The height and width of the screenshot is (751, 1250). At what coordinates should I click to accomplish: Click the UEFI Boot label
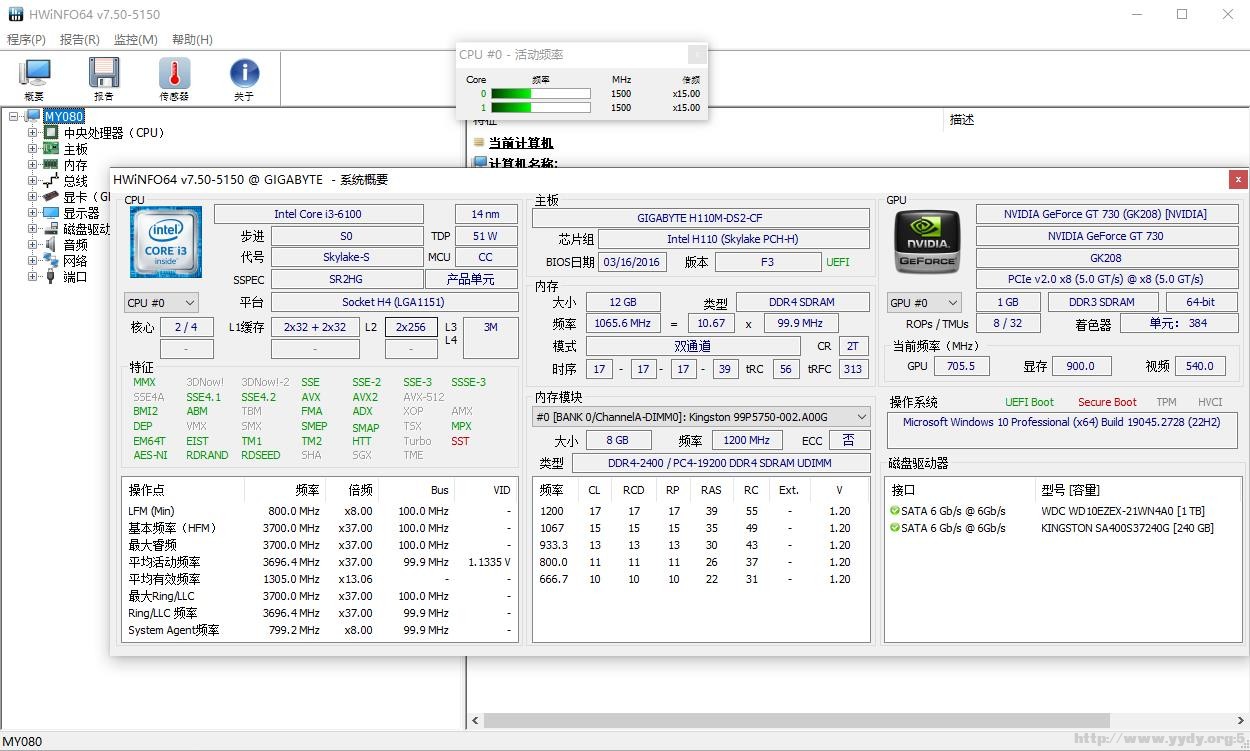point(1029,402)
